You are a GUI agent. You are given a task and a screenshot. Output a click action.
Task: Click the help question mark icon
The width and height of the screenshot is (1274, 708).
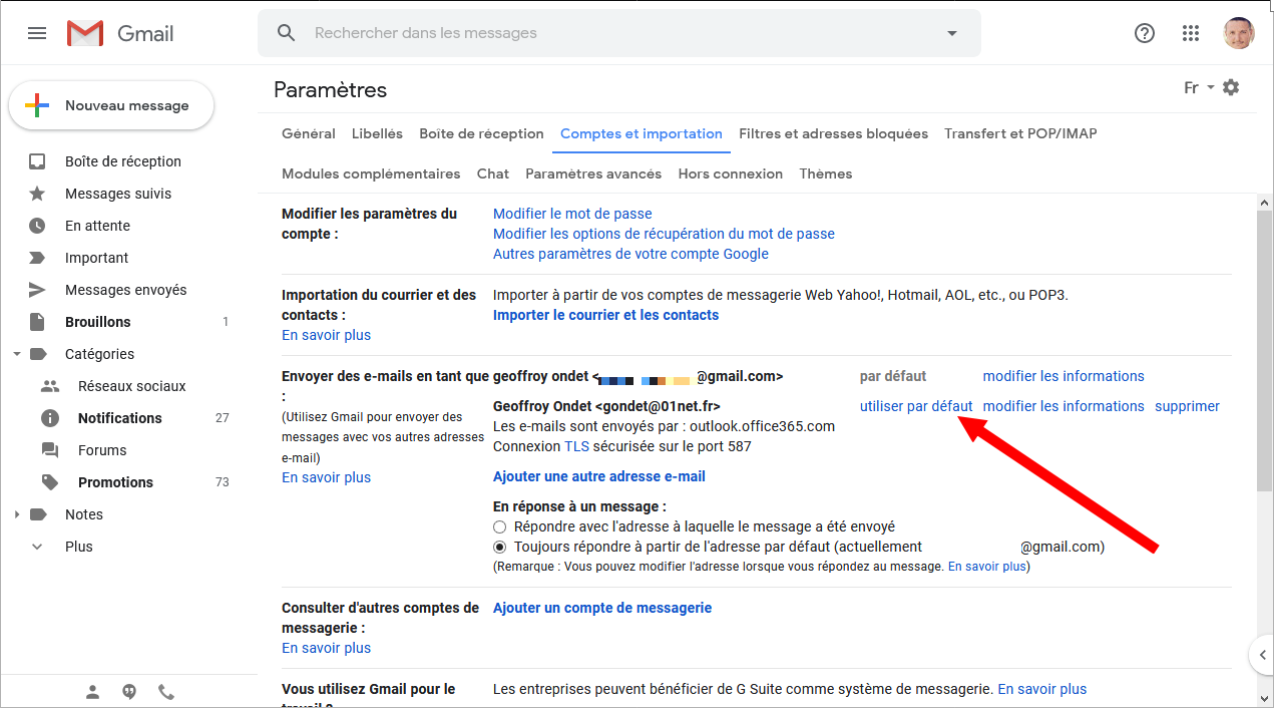click(1144, 33)
